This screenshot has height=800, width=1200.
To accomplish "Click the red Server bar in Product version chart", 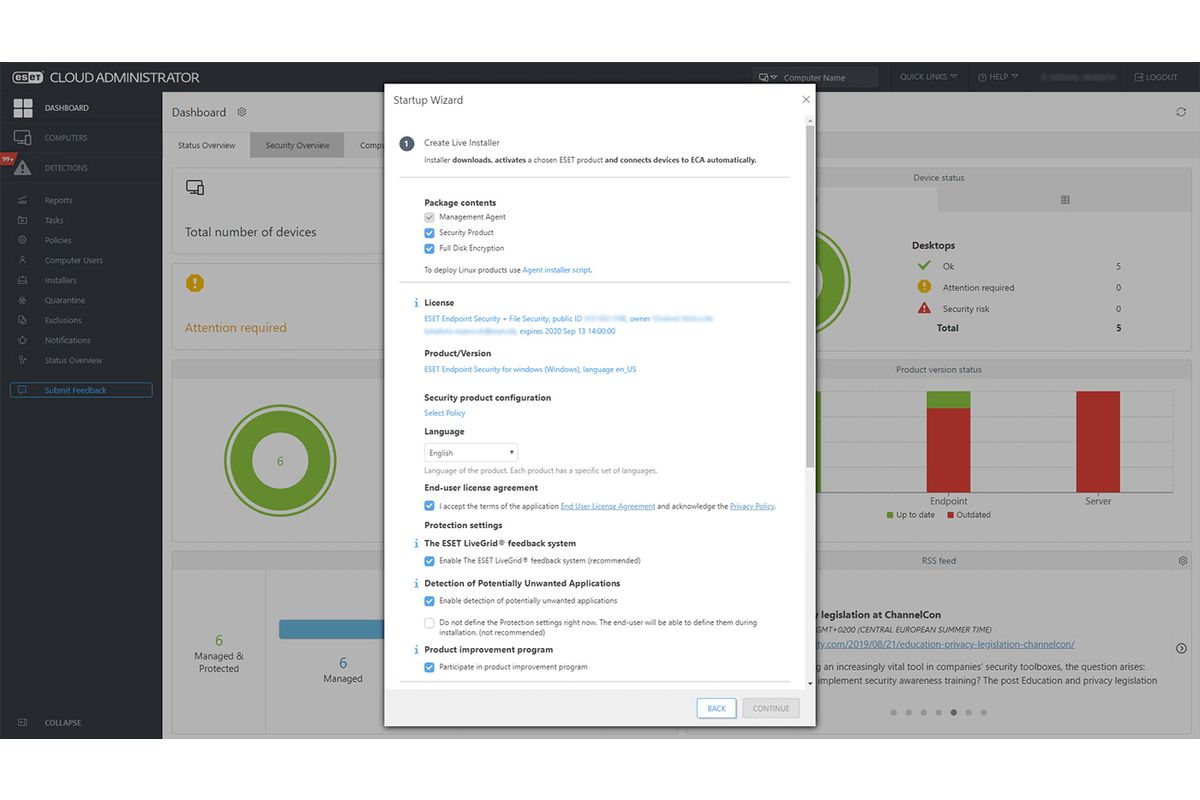I will tap(1098, 441).
